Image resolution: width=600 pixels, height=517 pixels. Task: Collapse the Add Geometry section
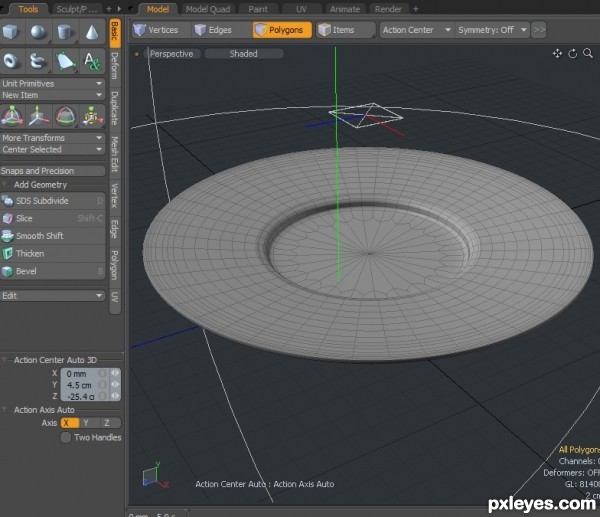5,184
